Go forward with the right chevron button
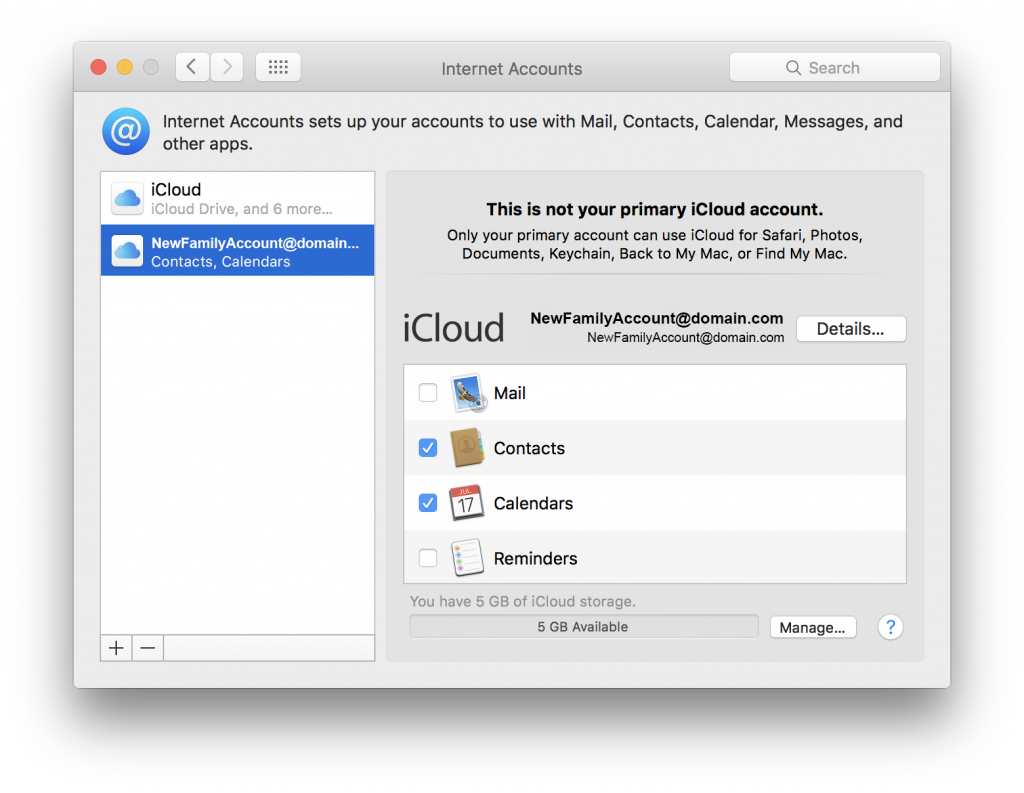The image size is (1024, 793). pos(227,67)
